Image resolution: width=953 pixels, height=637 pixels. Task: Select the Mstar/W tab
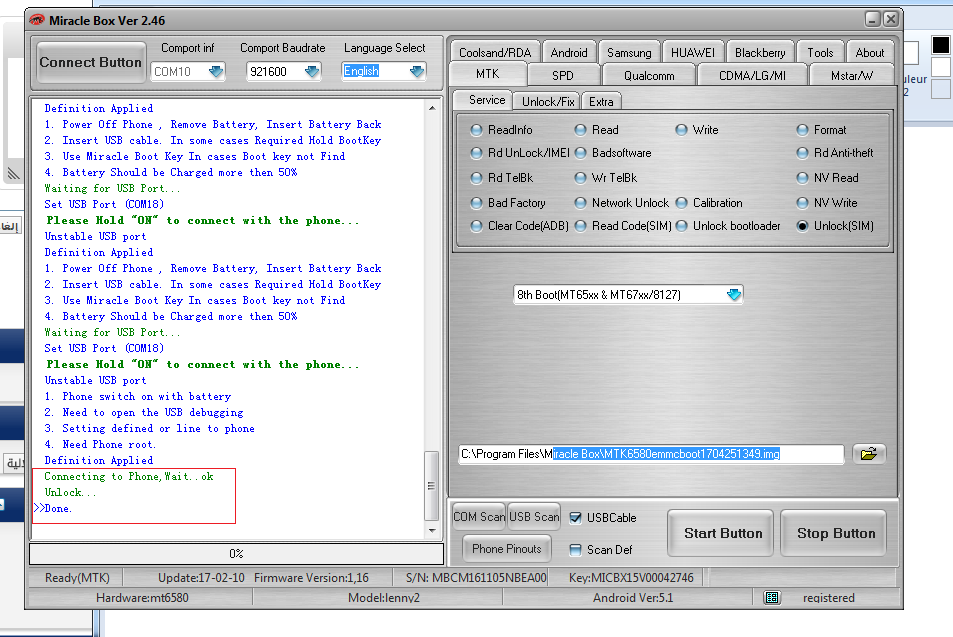tap(852, 75)
